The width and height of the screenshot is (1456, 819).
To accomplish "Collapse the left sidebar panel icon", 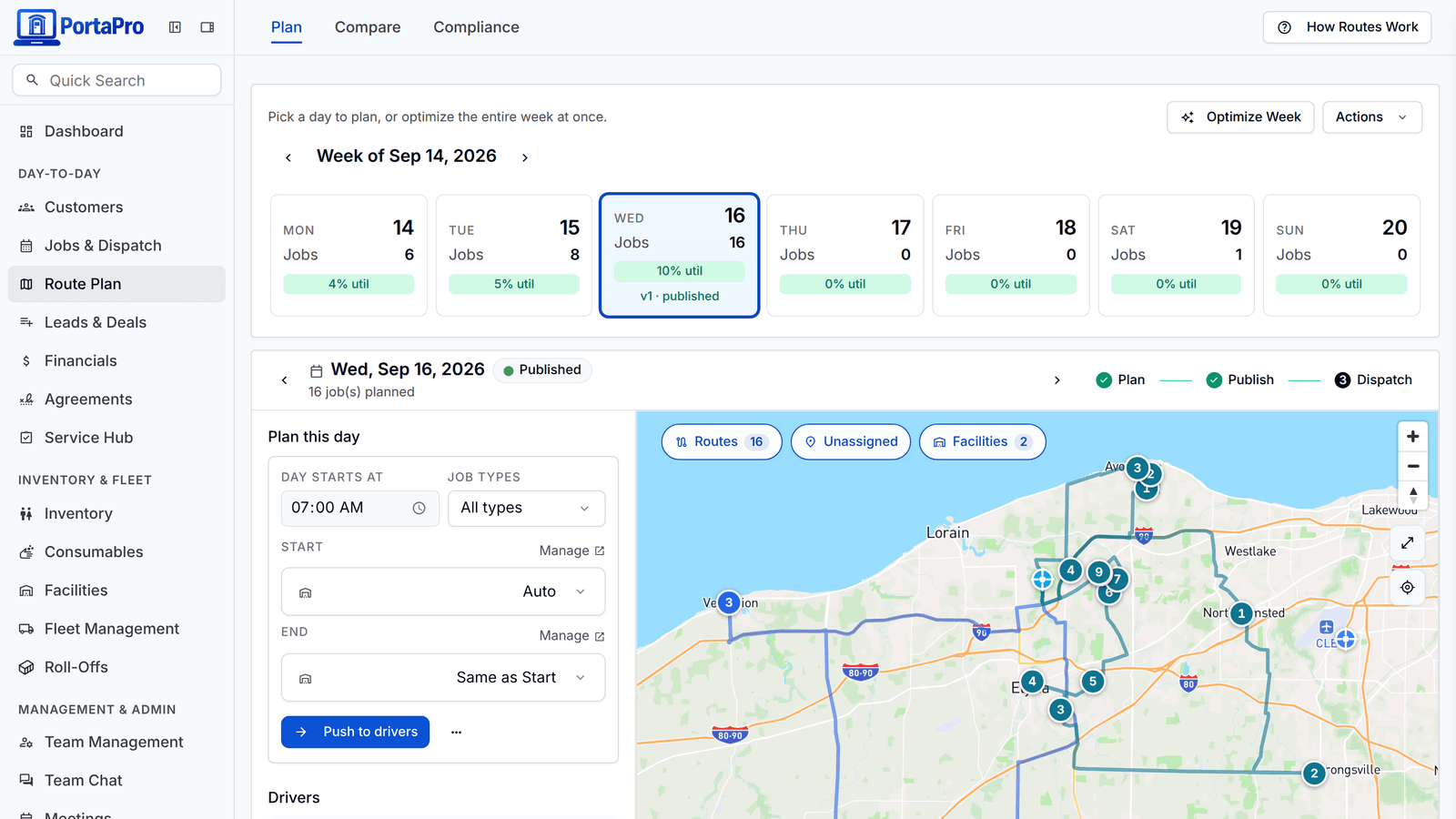I will pyautogui.click(x=175, y=27).
